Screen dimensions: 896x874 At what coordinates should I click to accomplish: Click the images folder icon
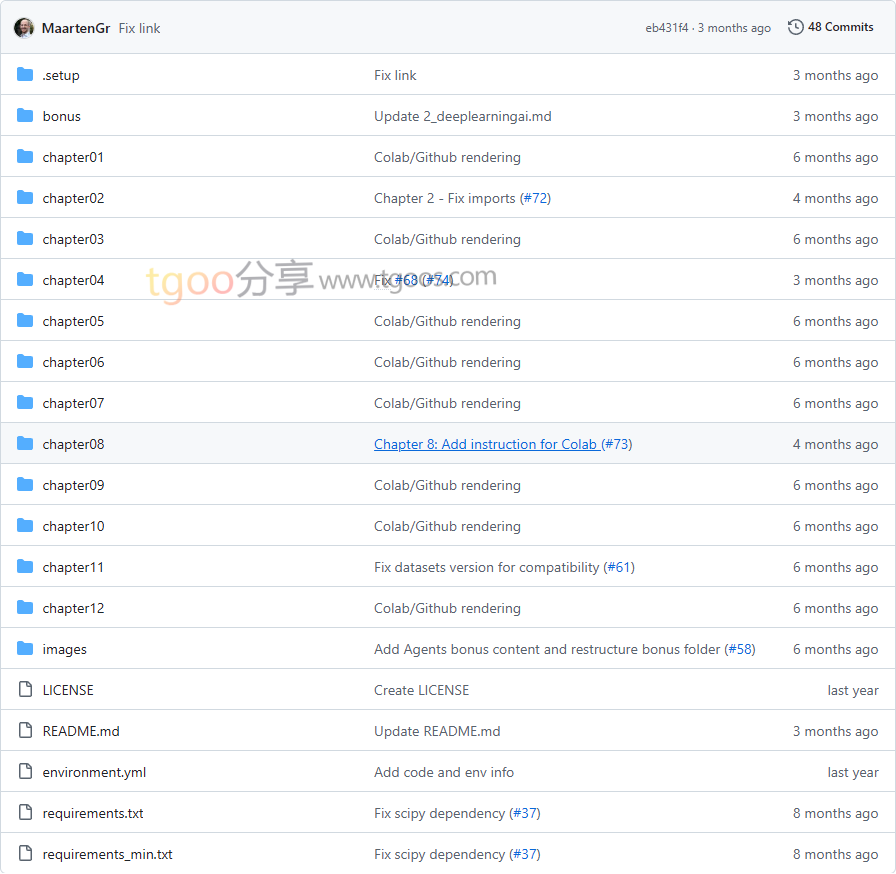(x=25, y=649)
